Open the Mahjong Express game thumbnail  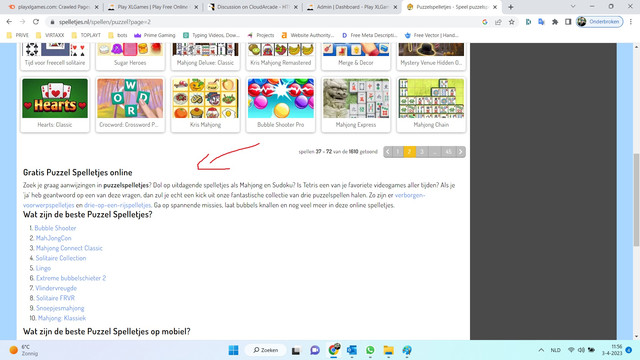point(356,98)
